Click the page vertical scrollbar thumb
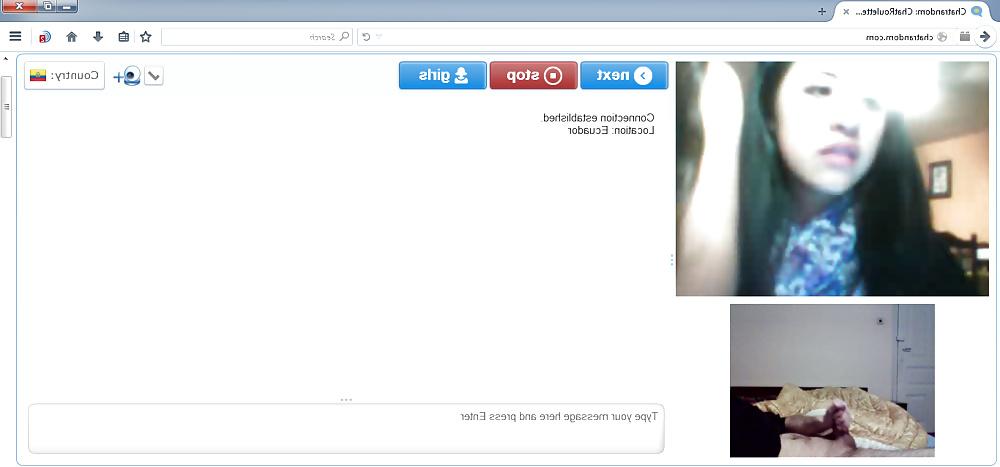The height and width of the screenshot is (467, 1000). (x=6, y=107)
